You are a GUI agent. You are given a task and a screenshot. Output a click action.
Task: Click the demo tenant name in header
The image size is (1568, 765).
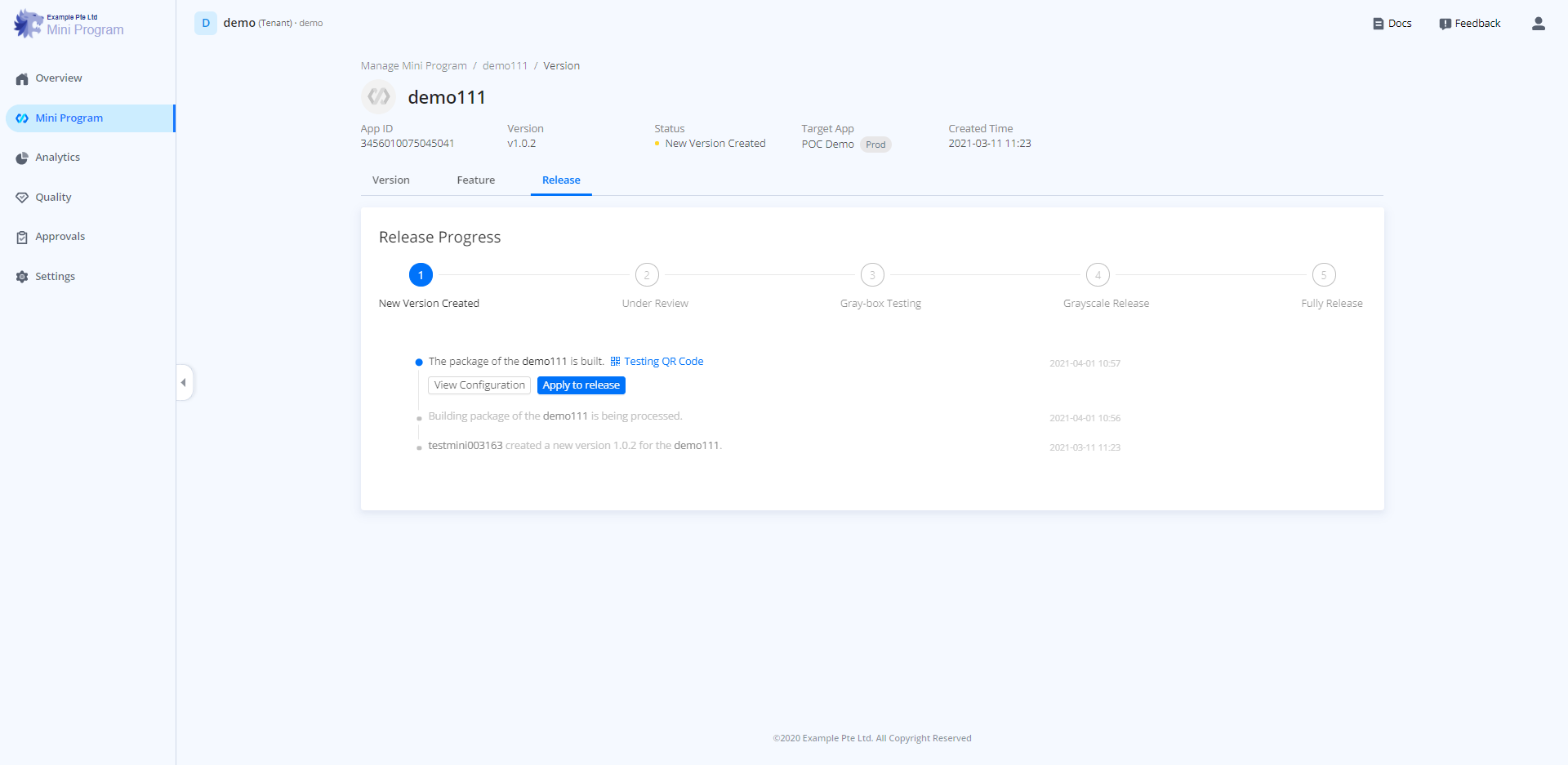pos(239,23)
